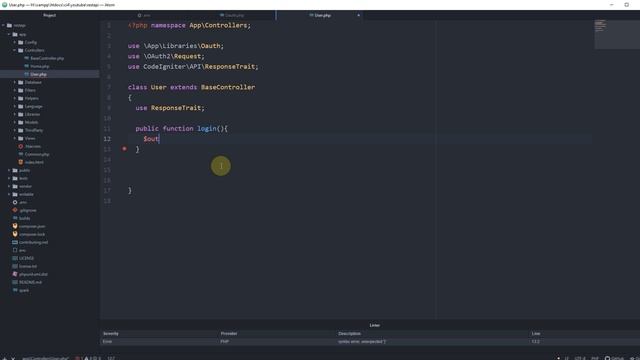
Task: Expand the Config folder chevron
Action: coord(15,42)
